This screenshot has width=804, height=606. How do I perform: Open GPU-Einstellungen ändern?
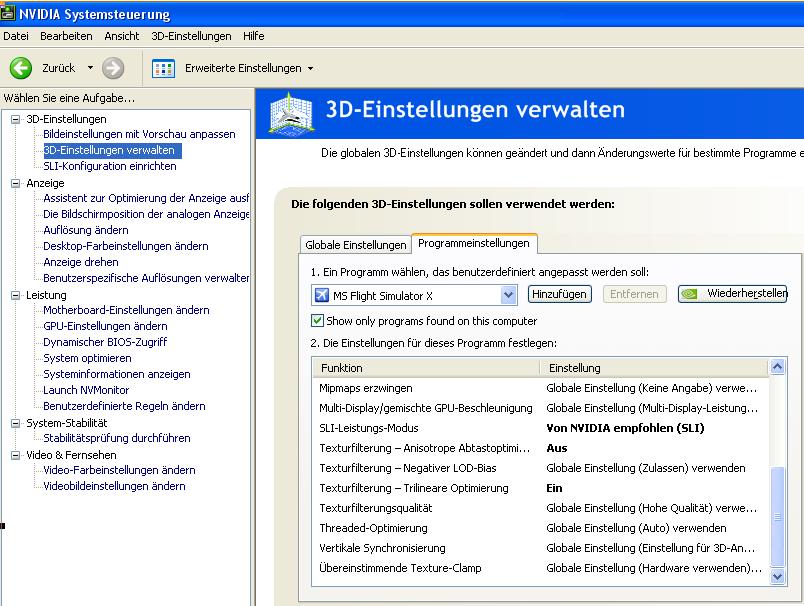pyautogui.click(x=105, y=326)
